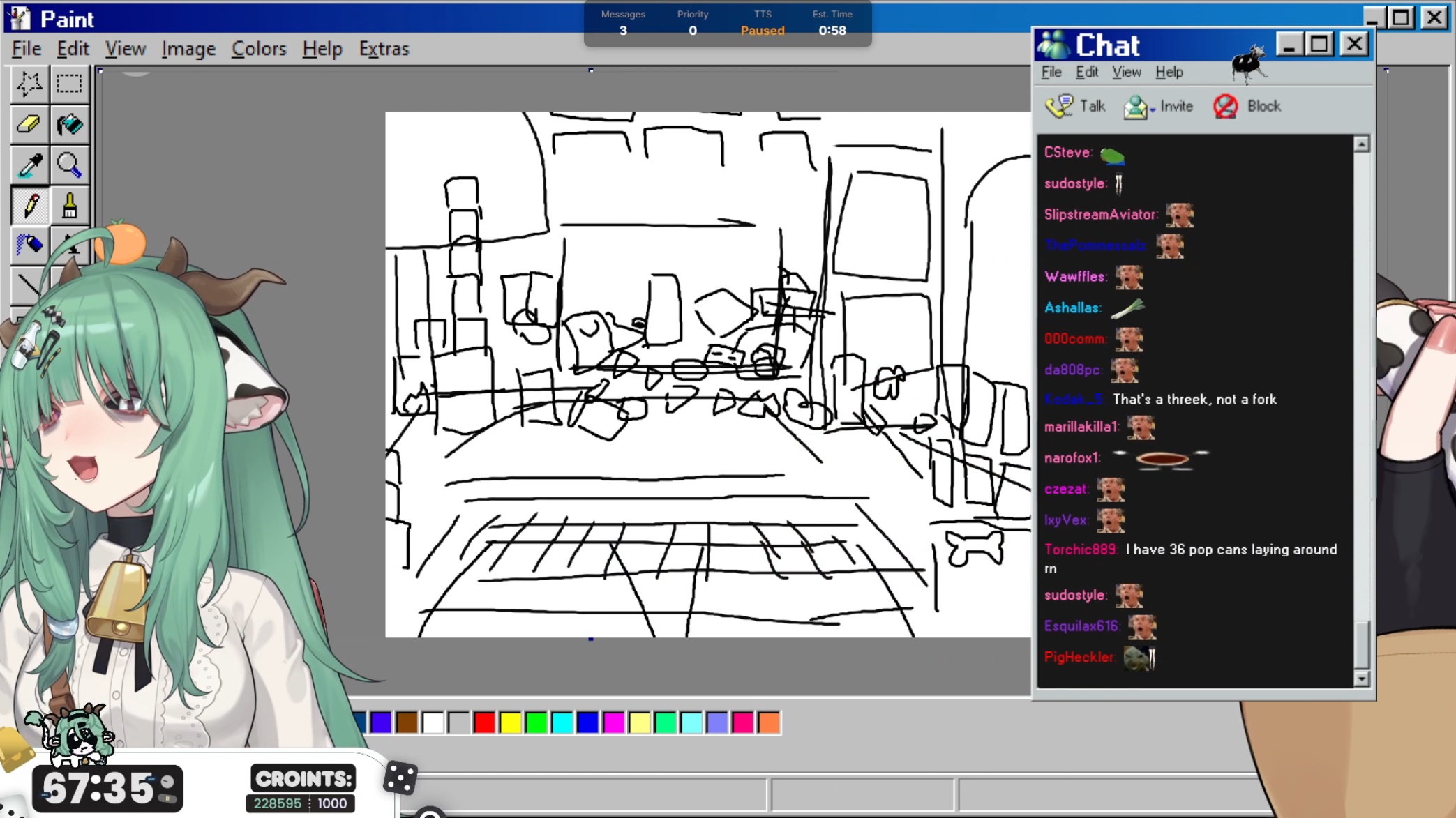Activate the Pick Color eyedropper

coord(29,165)
